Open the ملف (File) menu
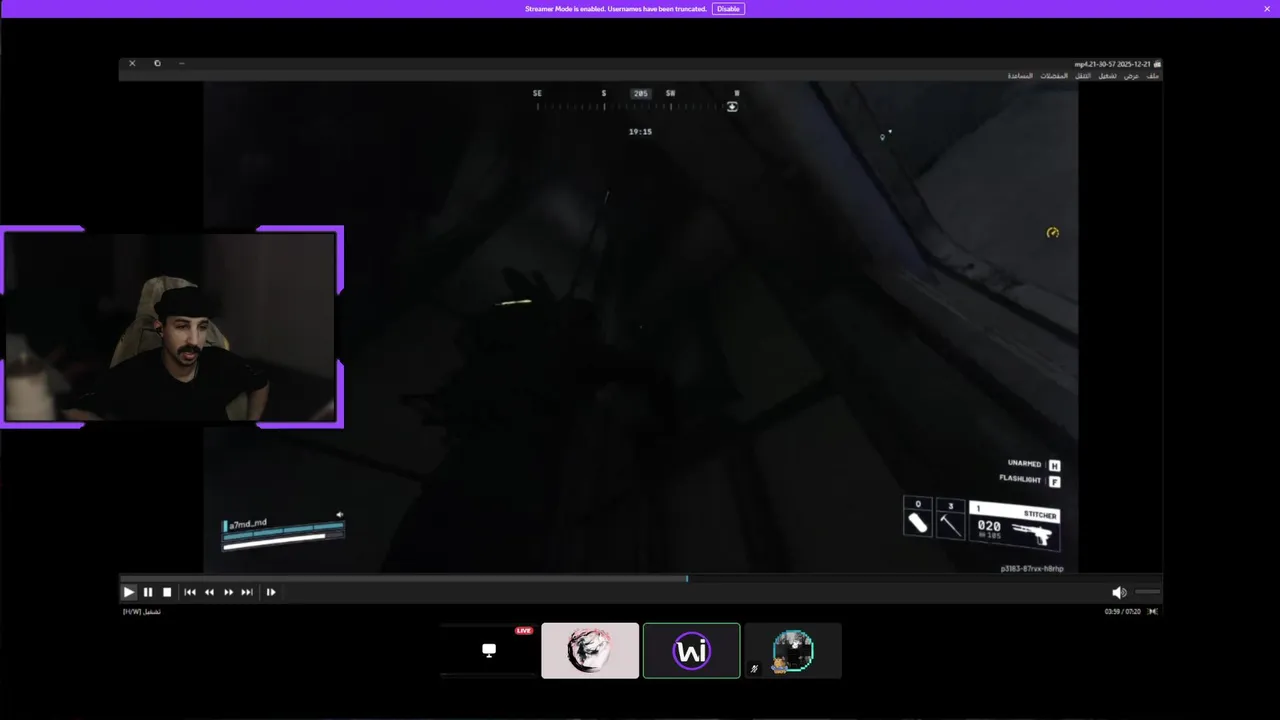1280x720 pixels. [x=1153, y=76]
